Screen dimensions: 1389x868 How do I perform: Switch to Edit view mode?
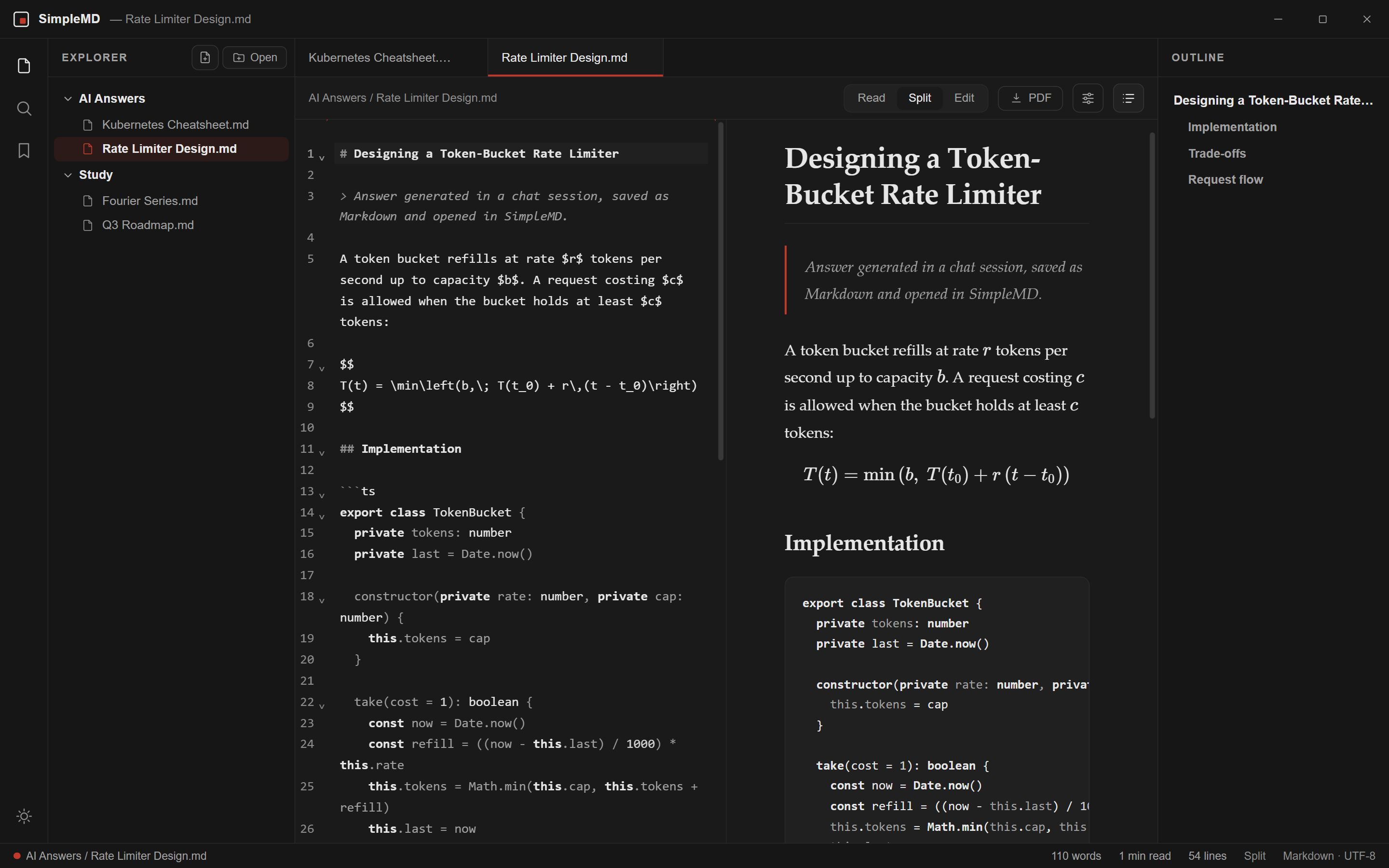coord(964,98)
